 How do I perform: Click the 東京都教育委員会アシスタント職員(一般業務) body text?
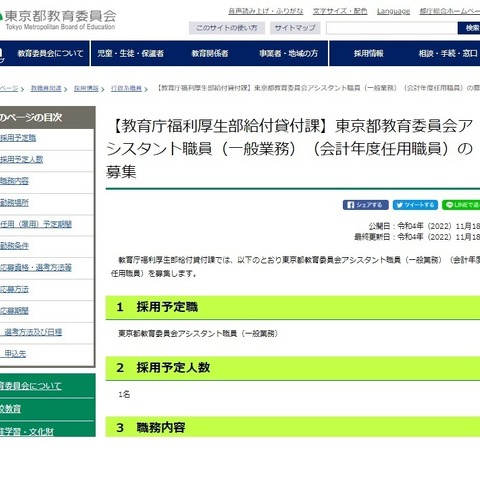tap(198, 333)
